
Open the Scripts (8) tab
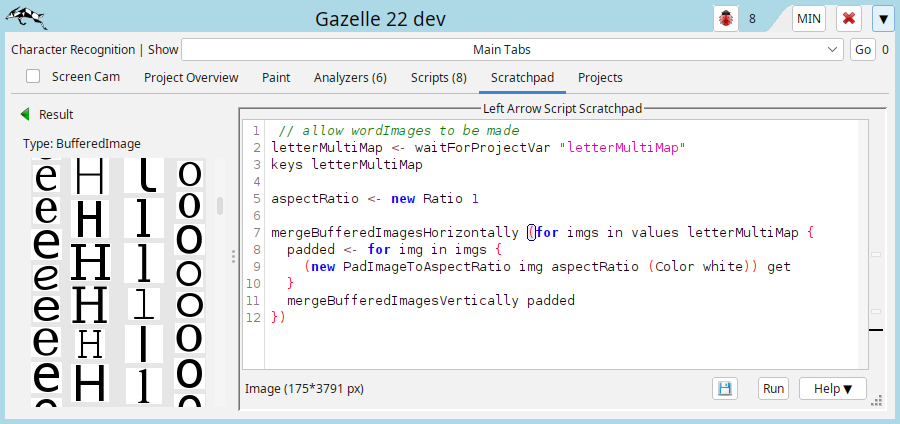pyautogui.click(x=438, y=77)
